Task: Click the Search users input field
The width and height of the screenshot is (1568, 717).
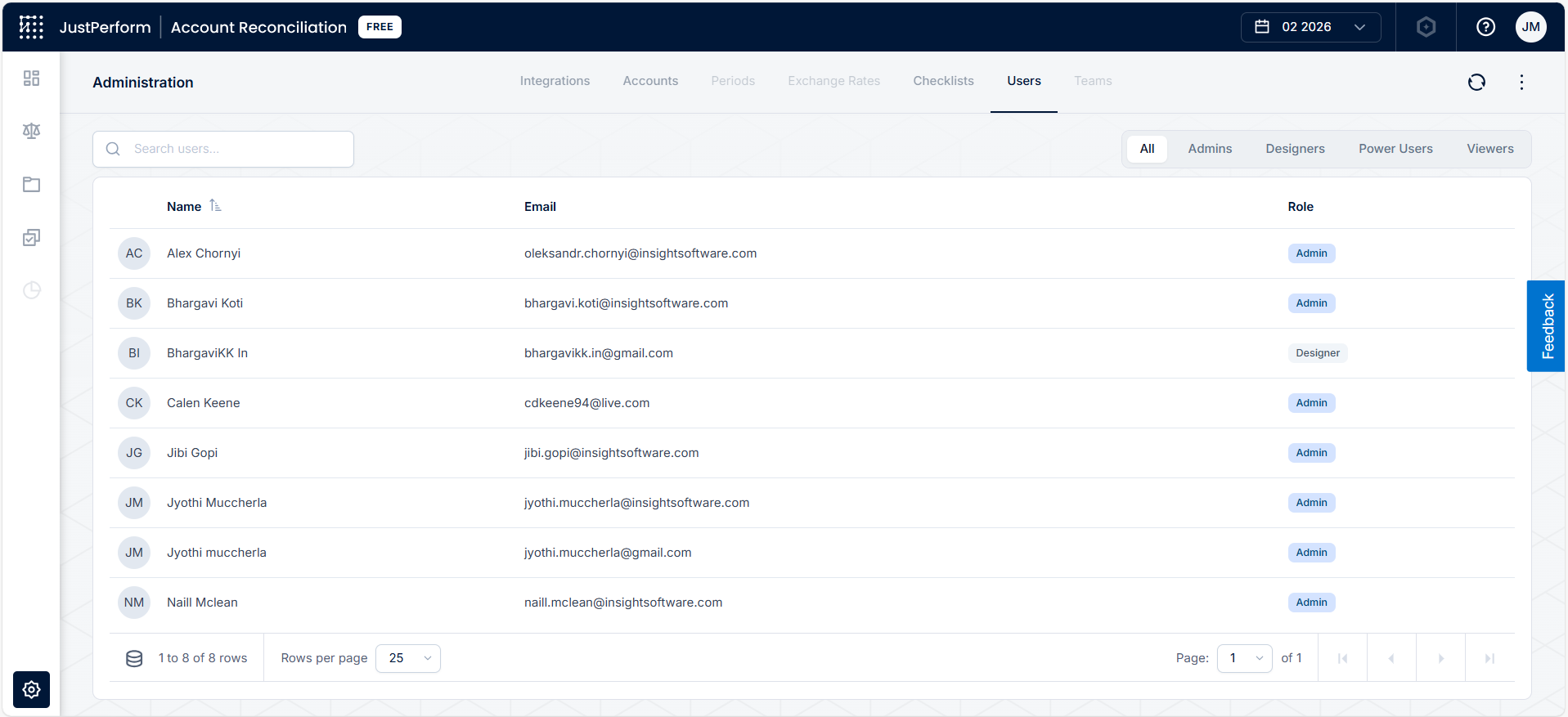Action: (223, 149)
